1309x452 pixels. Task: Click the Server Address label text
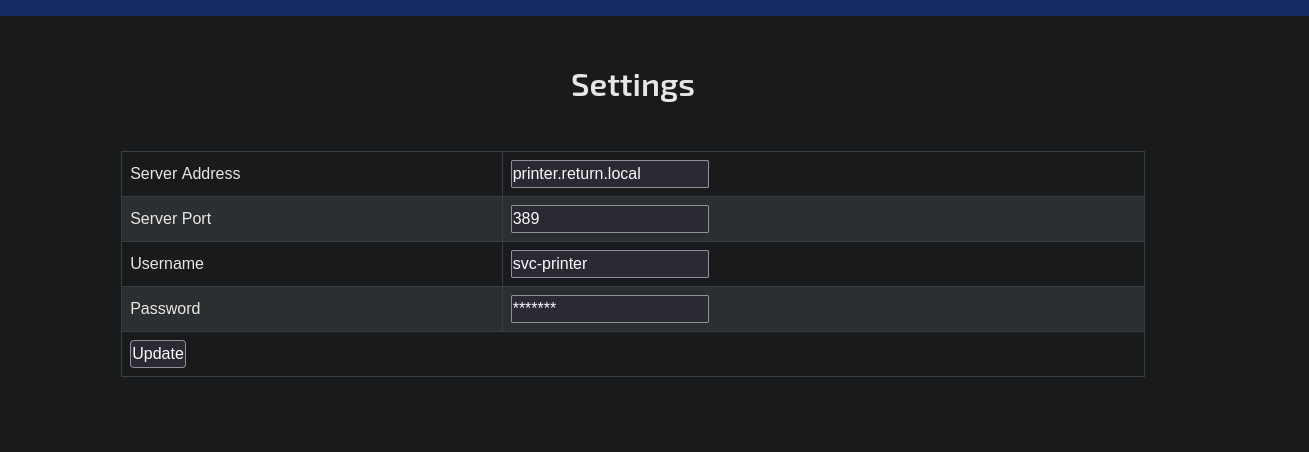185,174
